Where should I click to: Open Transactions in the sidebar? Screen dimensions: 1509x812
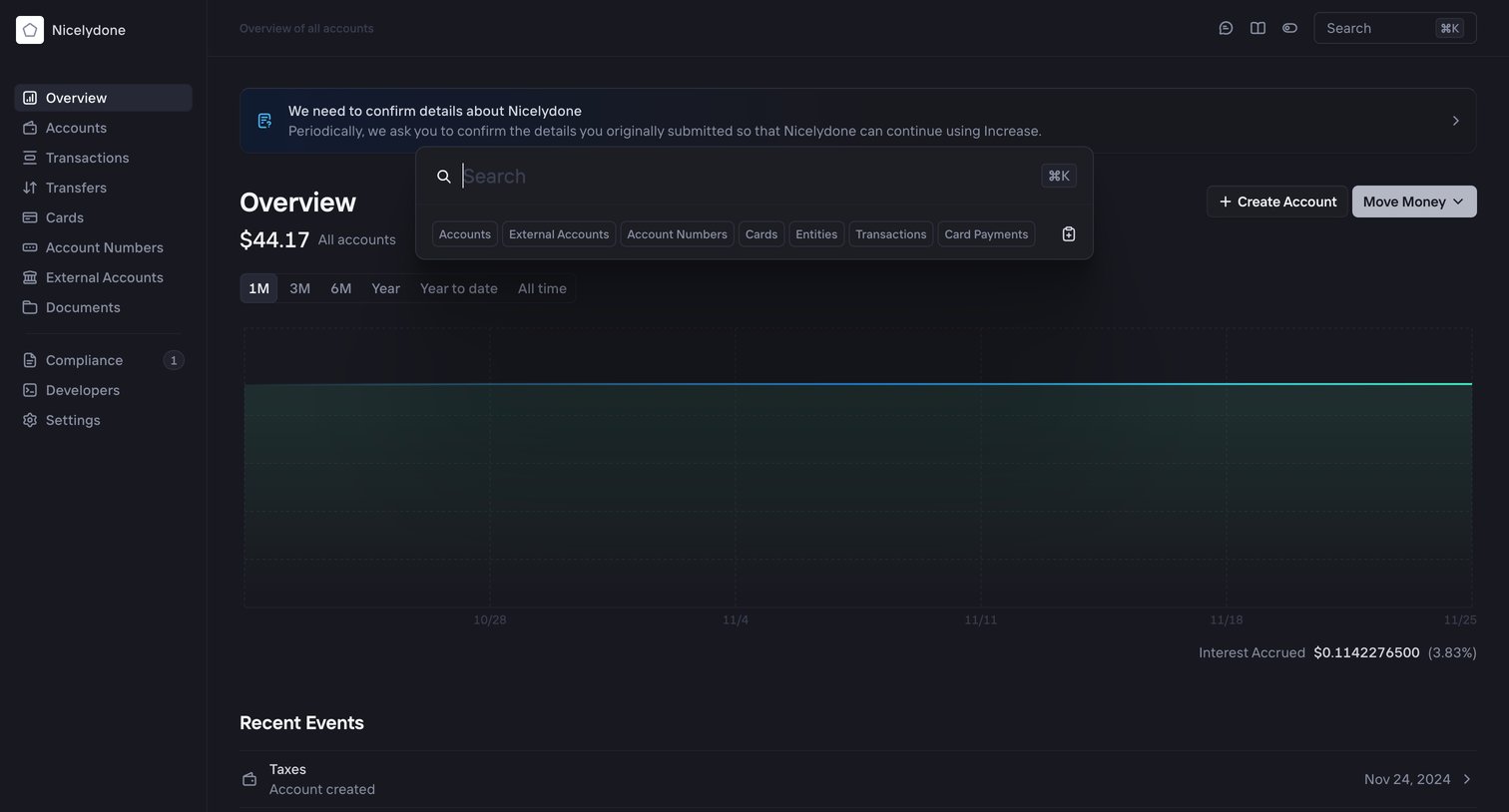104,158
